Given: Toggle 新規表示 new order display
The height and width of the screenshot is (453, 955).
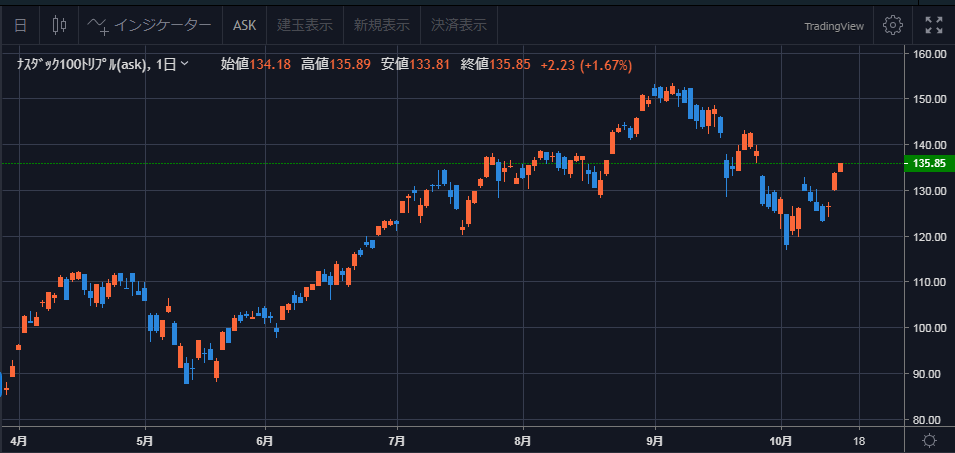Looking at the screenshot, I should tap(382, 25).
